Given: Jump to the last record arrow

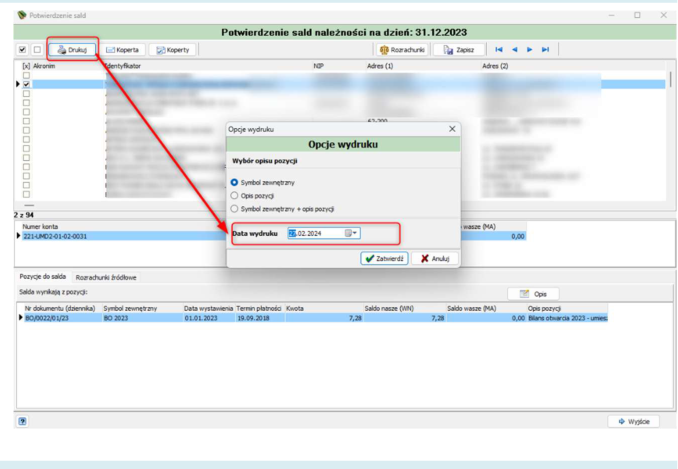Looking at the screenshot, I should (545, 50).
